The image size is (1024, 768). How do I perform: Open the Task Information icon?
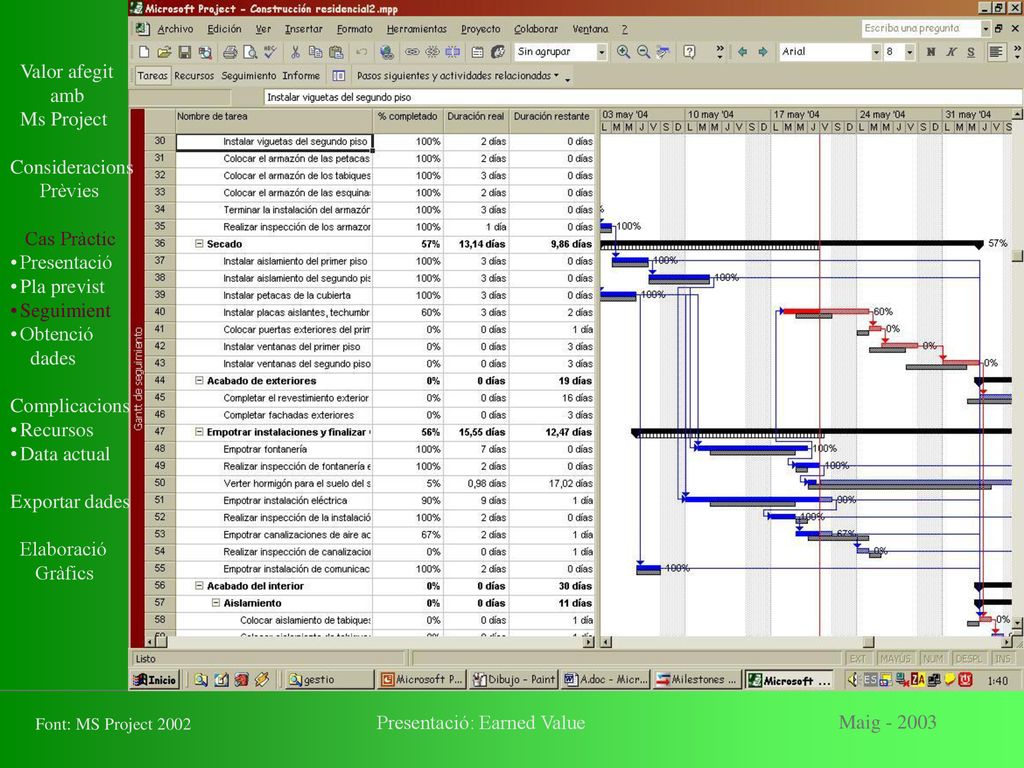point(477,52)
